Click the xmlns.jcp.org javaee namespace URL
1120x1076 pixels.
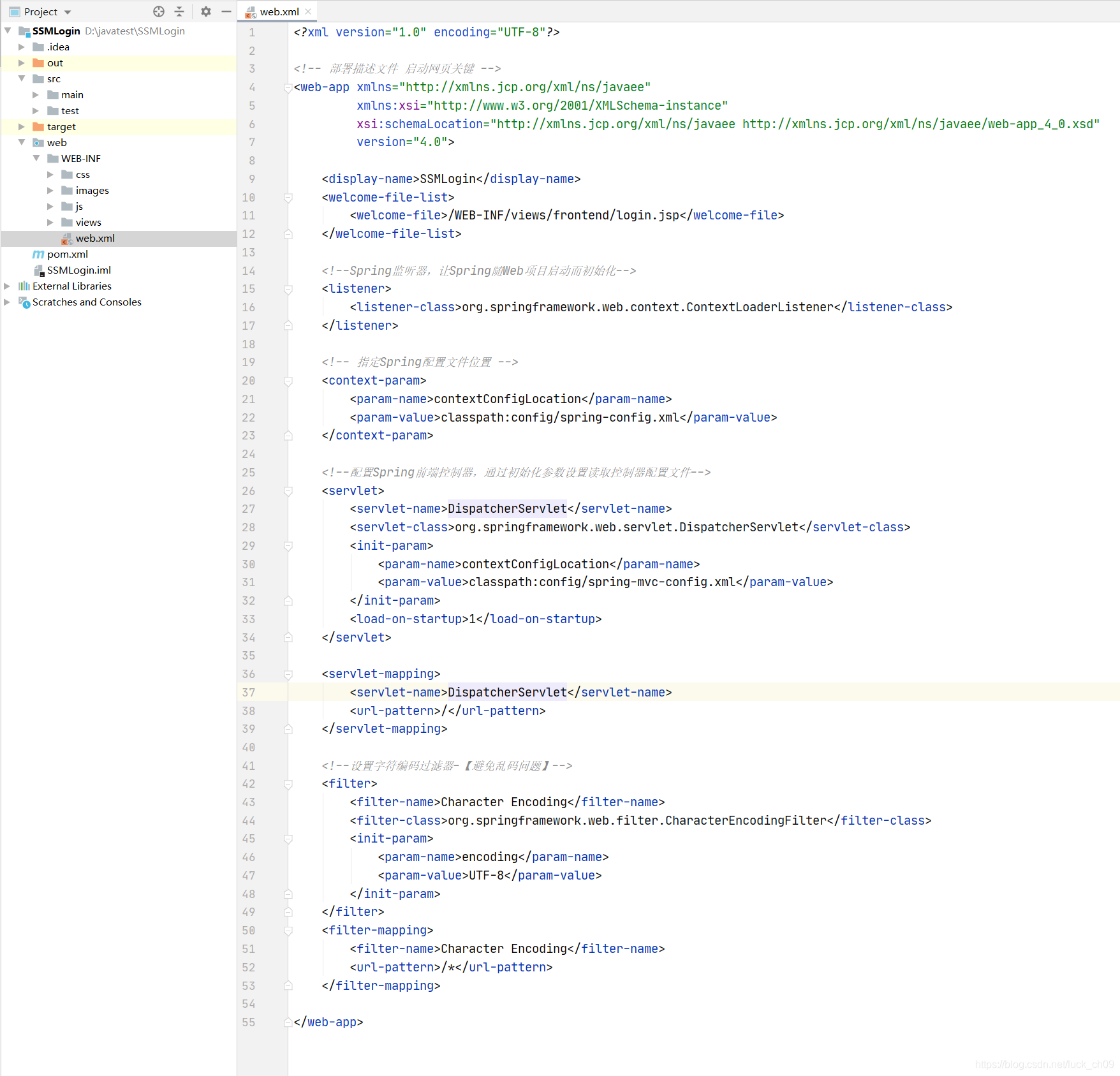tap(526, 87)
